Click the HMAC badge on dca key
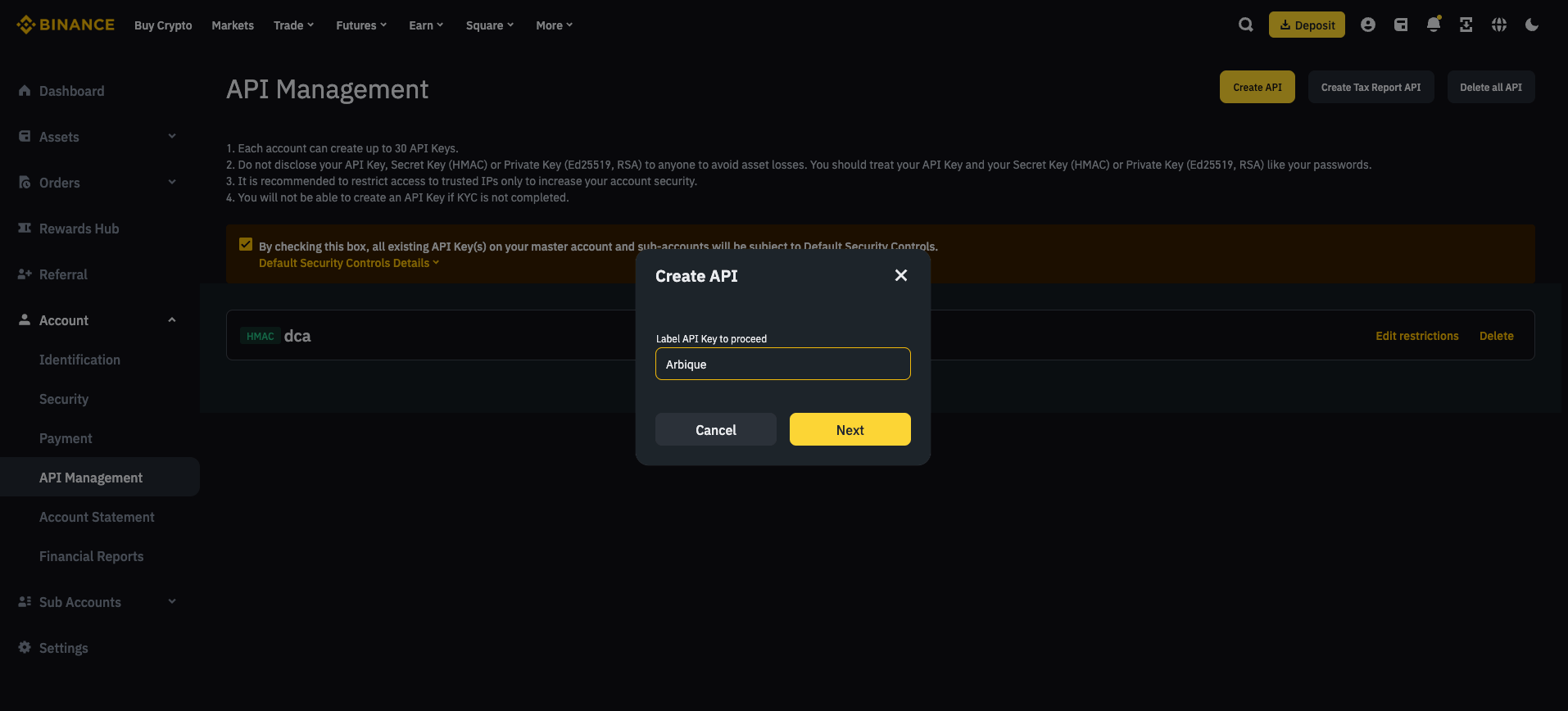This screenshot has width=1568, height=711. 261,336
